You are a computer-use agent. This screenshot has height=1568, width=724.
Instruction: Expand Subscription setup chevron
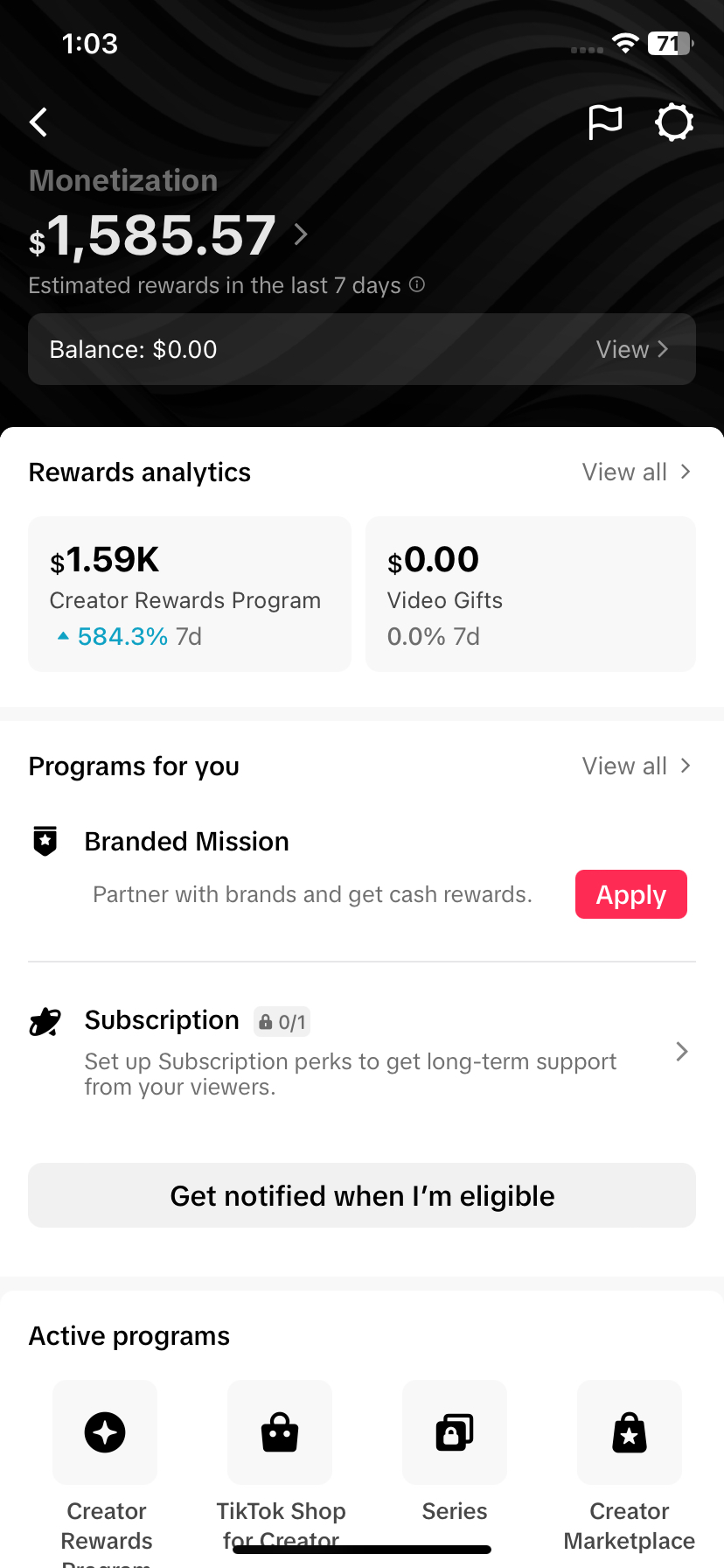click(682, 1052)
